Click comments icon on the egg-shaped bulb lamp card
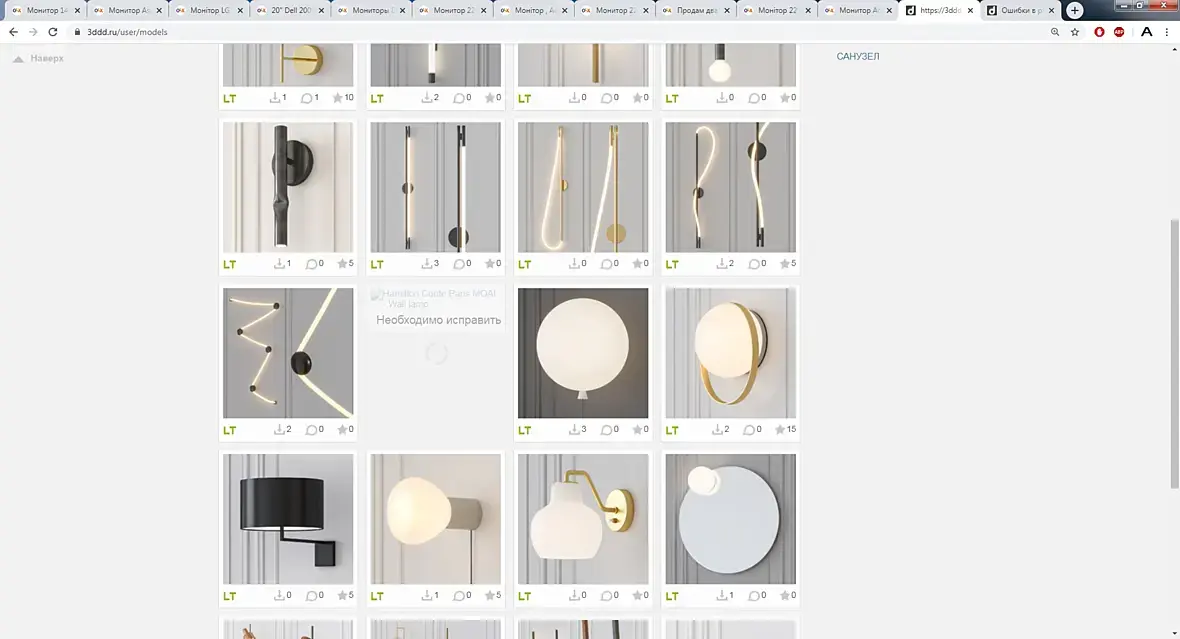 point(458,595)
